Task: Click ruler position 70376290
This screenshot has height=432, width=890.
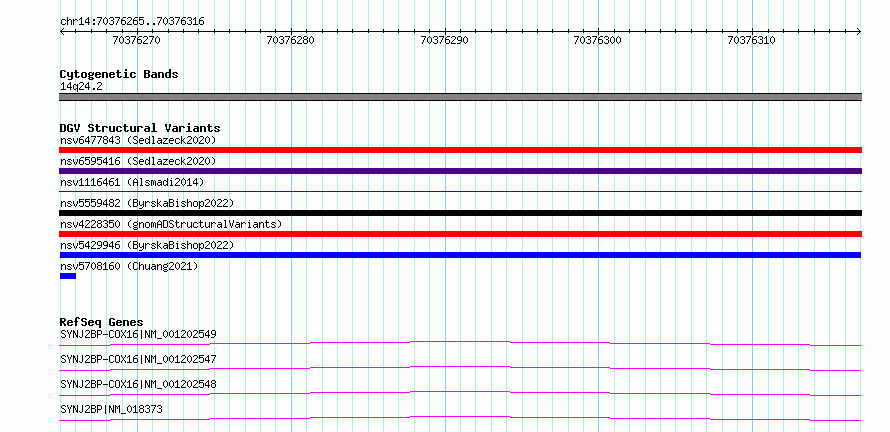Action: [x=444, y=40]
